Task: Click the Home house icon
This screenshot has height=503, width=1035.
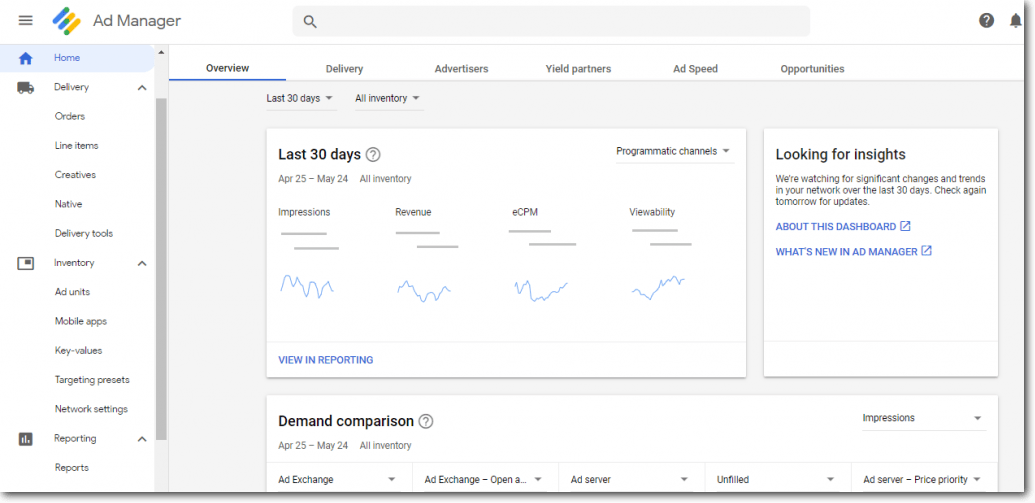Action: click(26, 58)
